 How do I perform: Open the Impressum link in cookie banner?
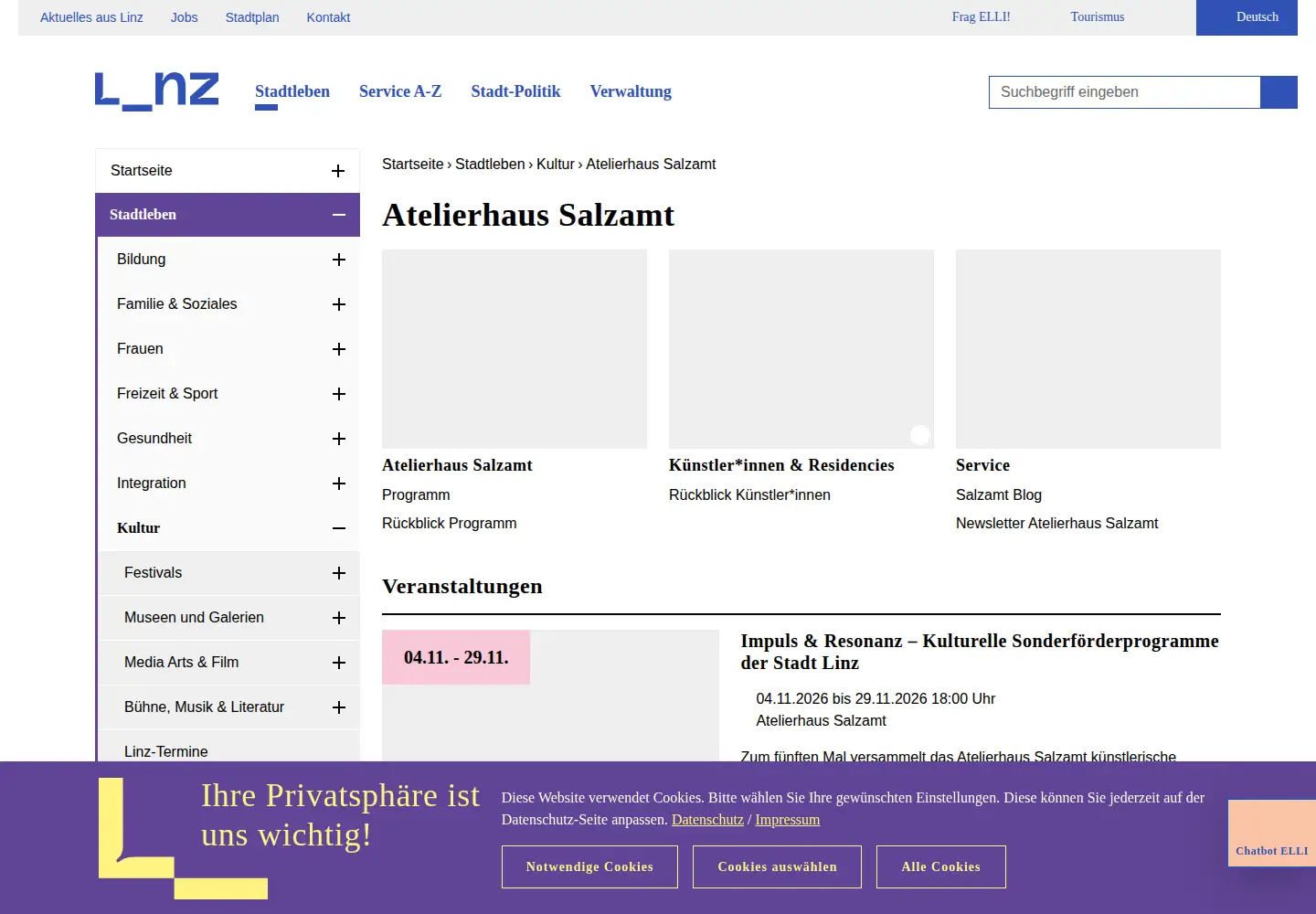tap(787, 820)
